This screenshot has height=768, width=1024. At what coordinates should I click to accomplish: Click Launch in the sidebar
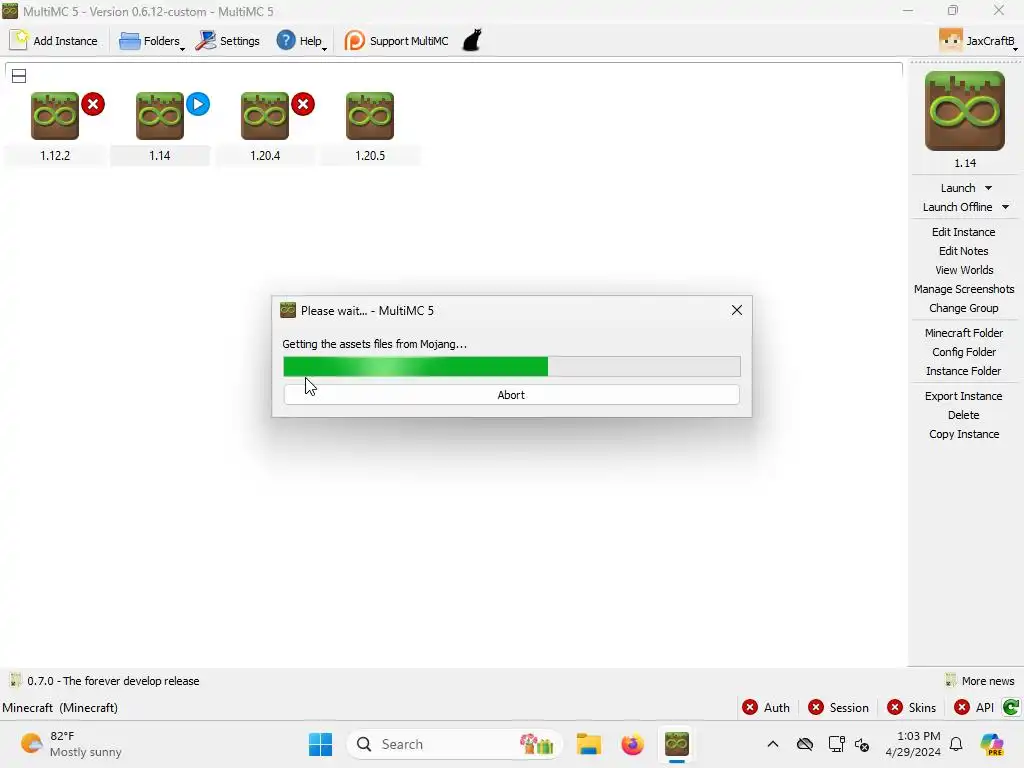coord(957,188)
